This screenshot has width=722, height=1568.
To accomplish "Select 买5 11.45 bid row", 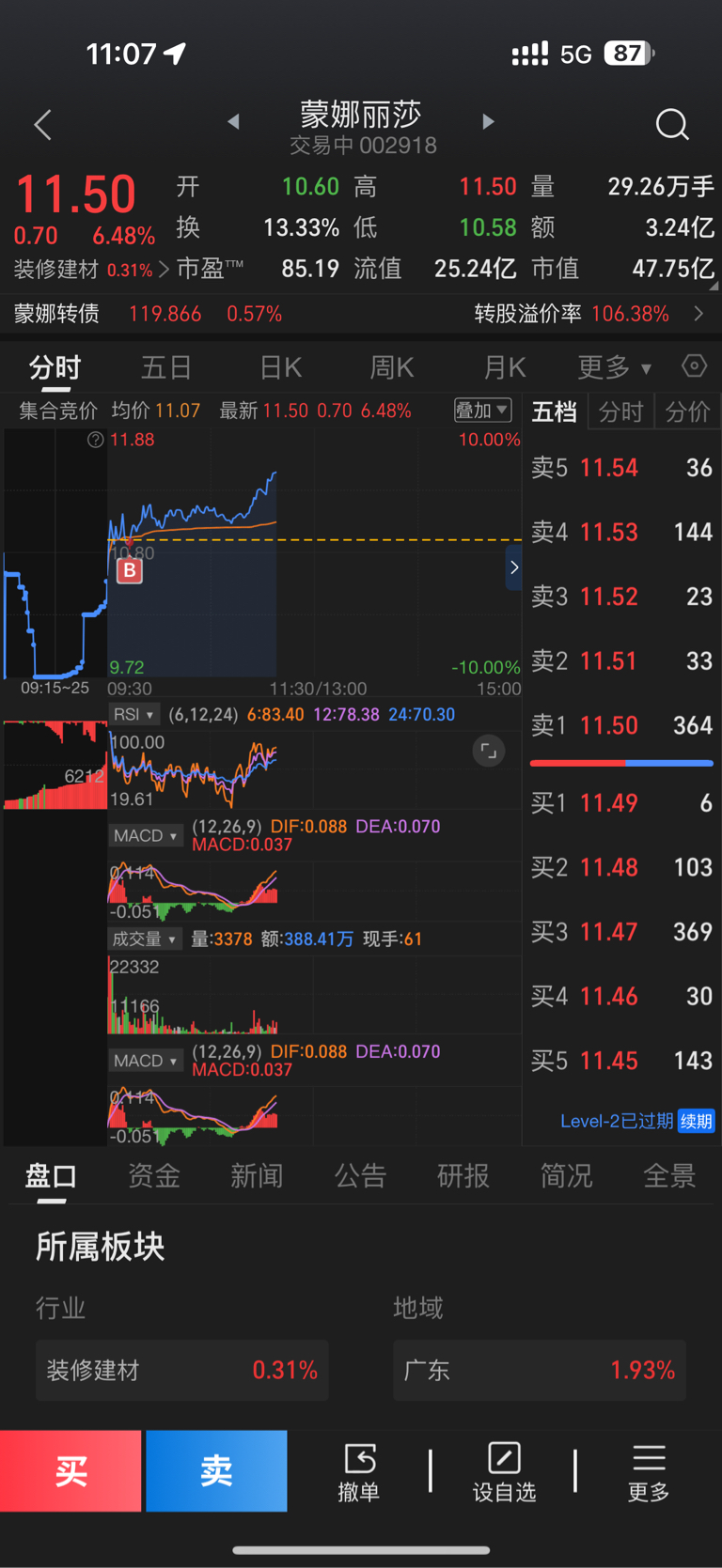I will point(621,1061).
